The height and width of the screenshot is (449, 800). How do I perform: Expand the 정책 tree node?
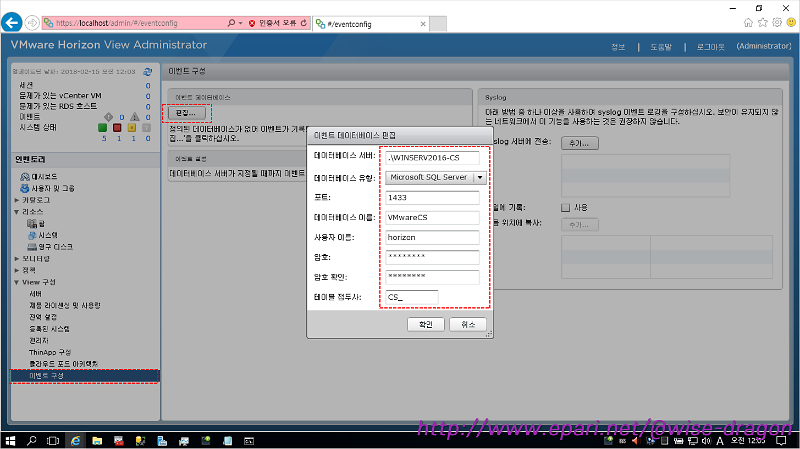[17, 270]
